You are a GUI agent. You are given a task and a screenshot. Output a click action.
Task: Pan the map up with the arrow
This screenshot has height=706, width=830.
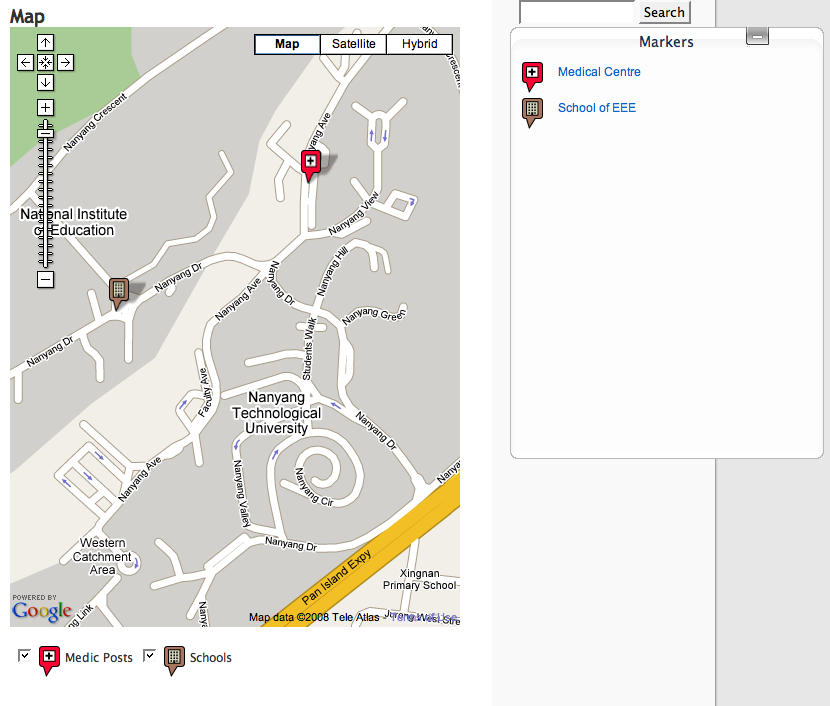(46, 42)
